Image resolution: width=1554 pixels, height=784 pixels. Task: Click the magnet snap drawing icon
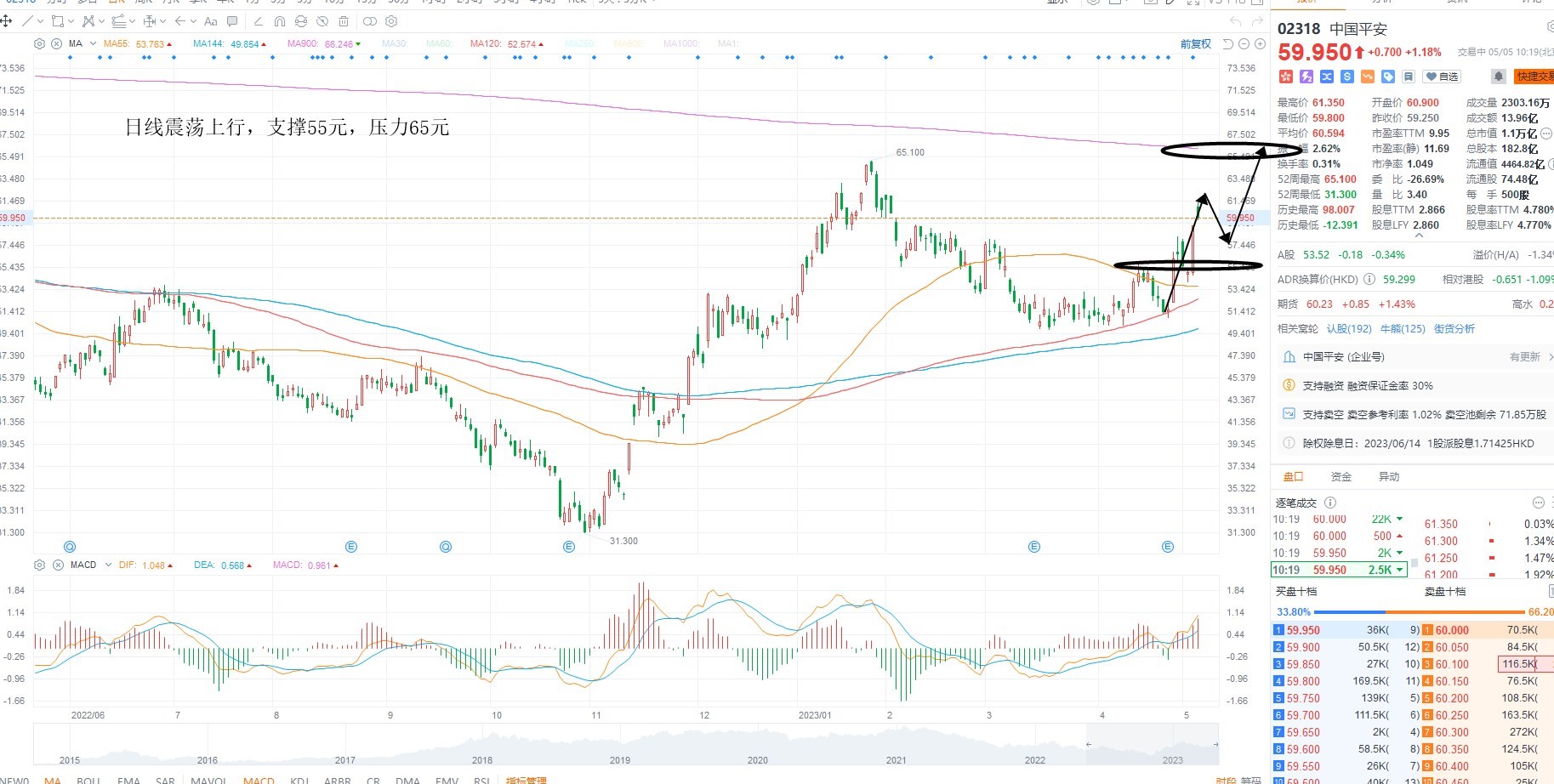click(x=280, y=21)
